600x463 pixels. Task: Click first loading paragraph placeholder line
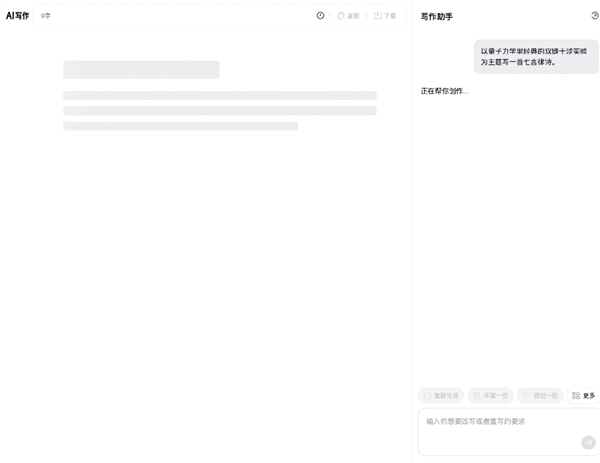pos(219,96)
